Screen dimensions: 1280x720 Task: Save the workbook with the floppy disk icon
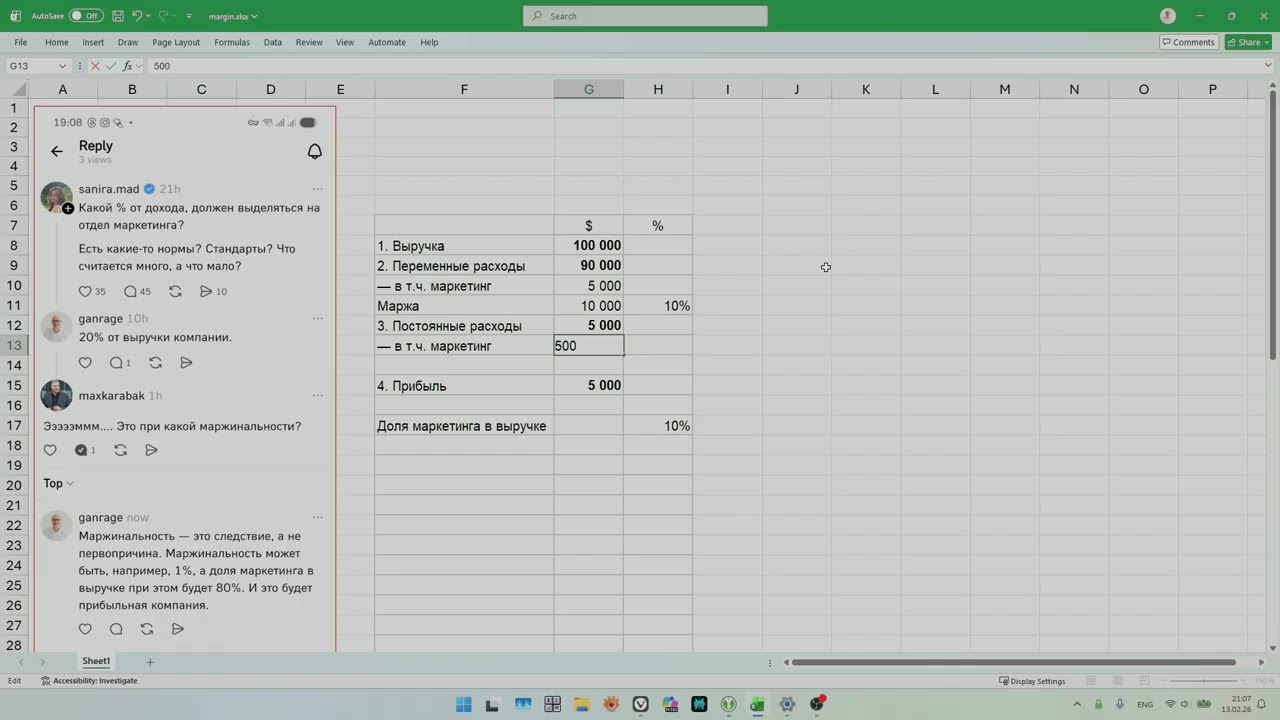click(118, 16)
